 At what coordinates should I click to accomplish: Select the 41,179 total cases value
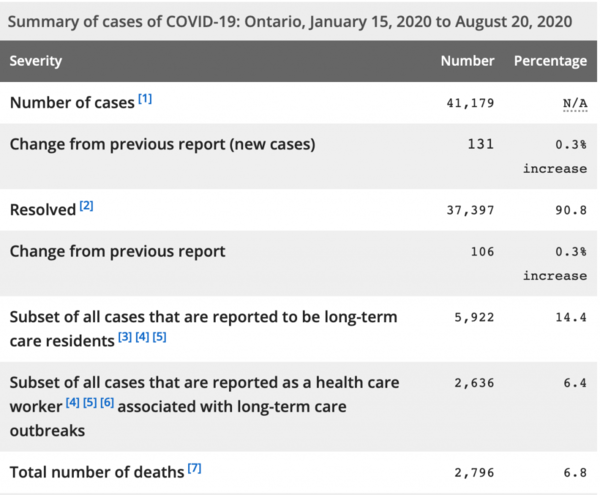tap(467, 103)
